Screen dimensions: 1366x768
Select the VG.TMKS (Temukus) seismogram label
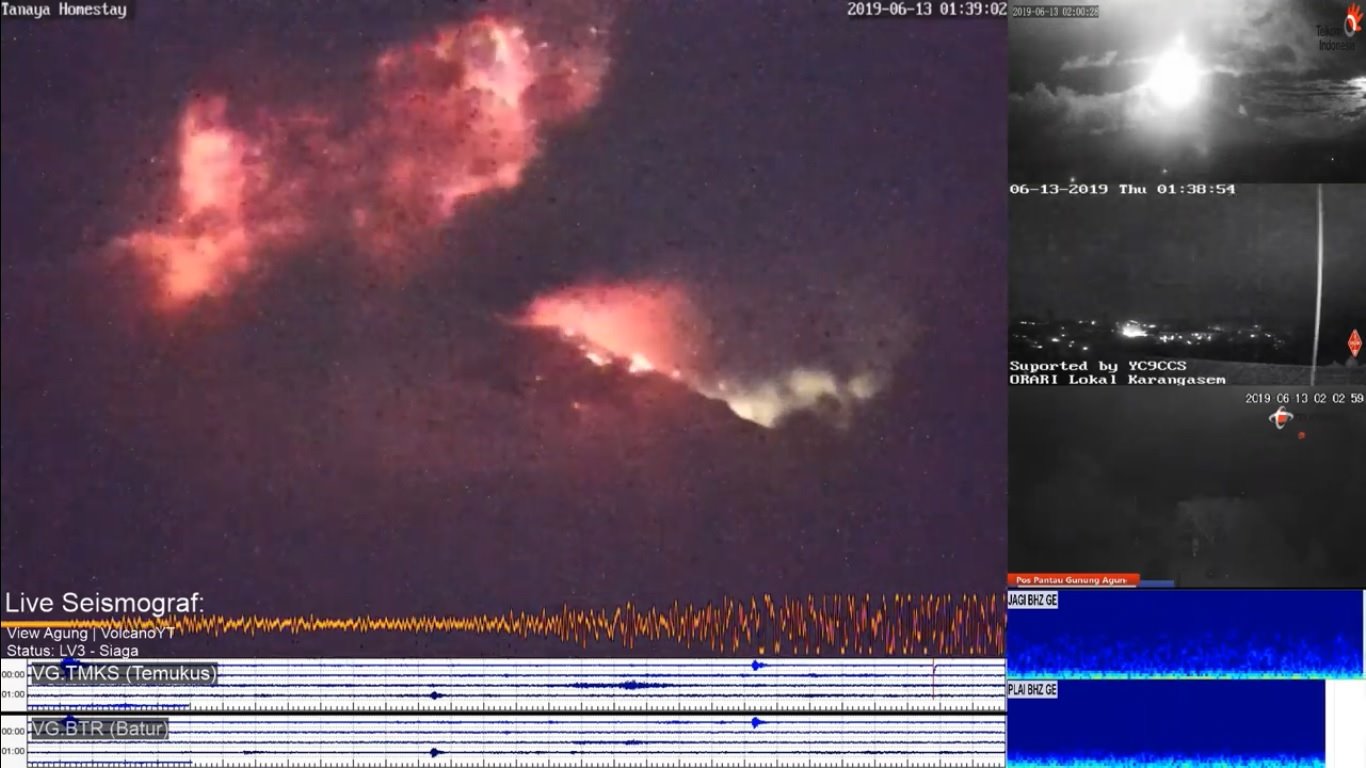pos(124,674)
